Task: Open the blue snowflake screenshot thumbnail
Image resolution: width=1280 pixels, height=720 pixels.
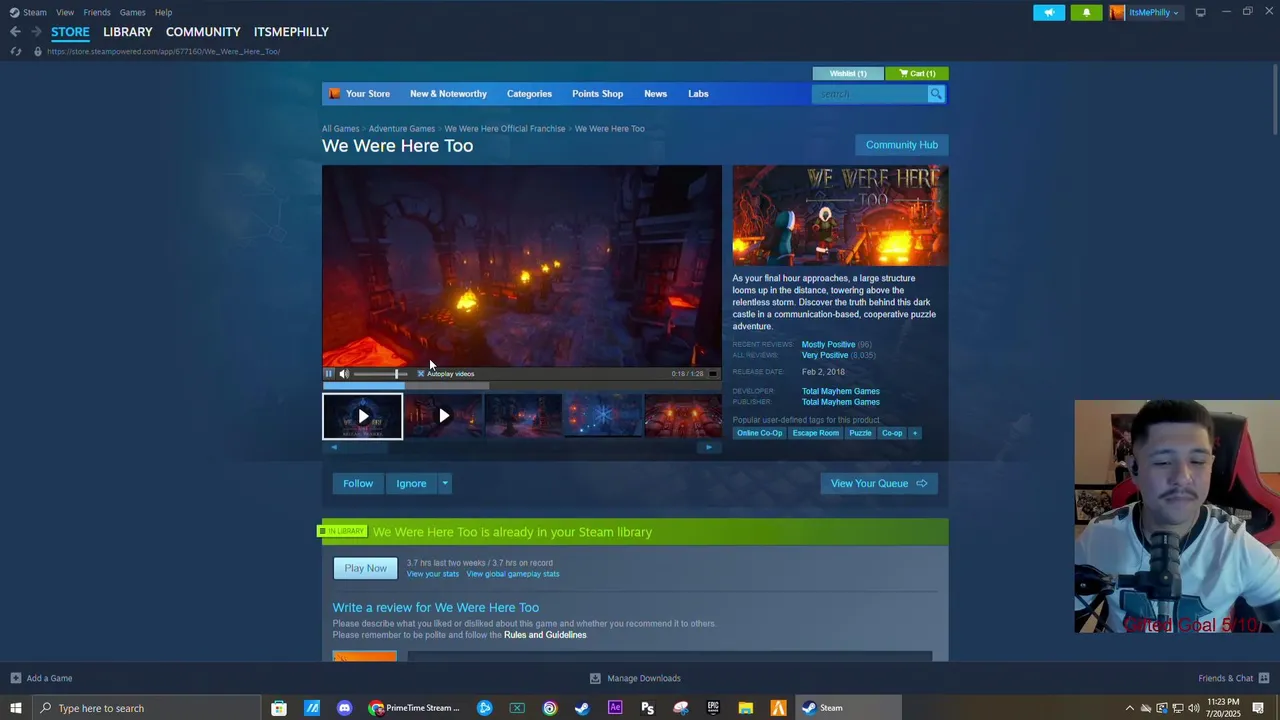Action: [x=603, y=416]
